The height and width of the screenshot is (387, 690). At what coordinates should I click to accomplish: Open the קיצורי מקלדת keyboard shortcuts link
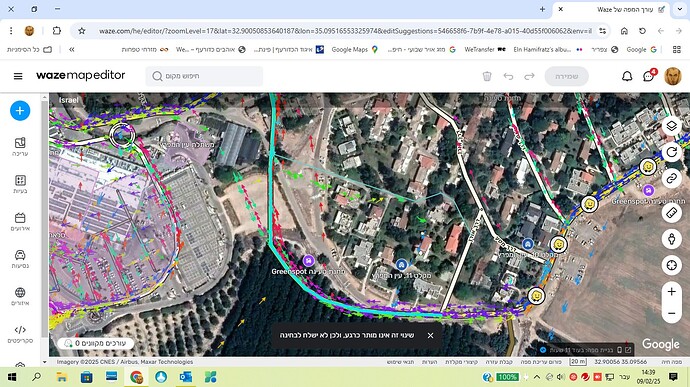tap(461, 361)
